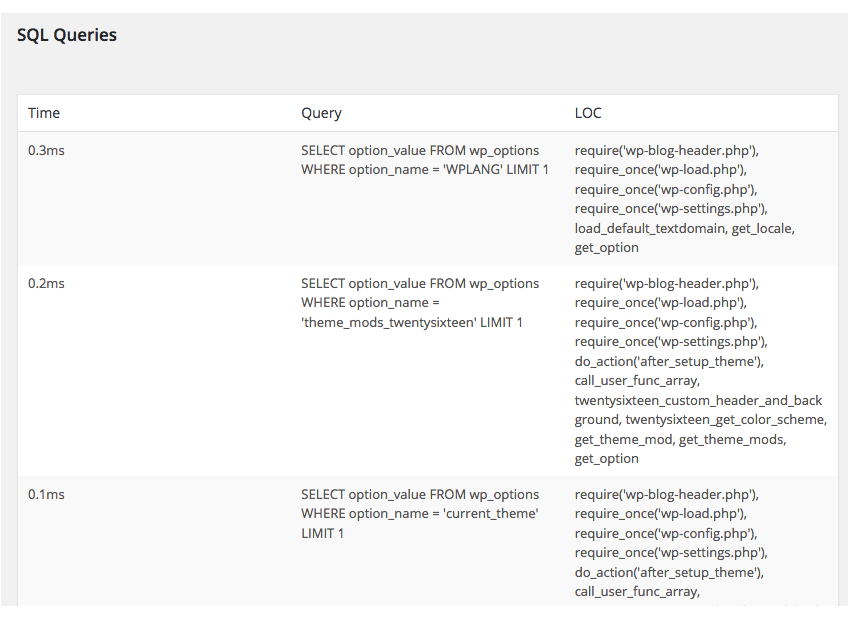
Task: Select the 0.1ms time cell
Action: (46, 494)
